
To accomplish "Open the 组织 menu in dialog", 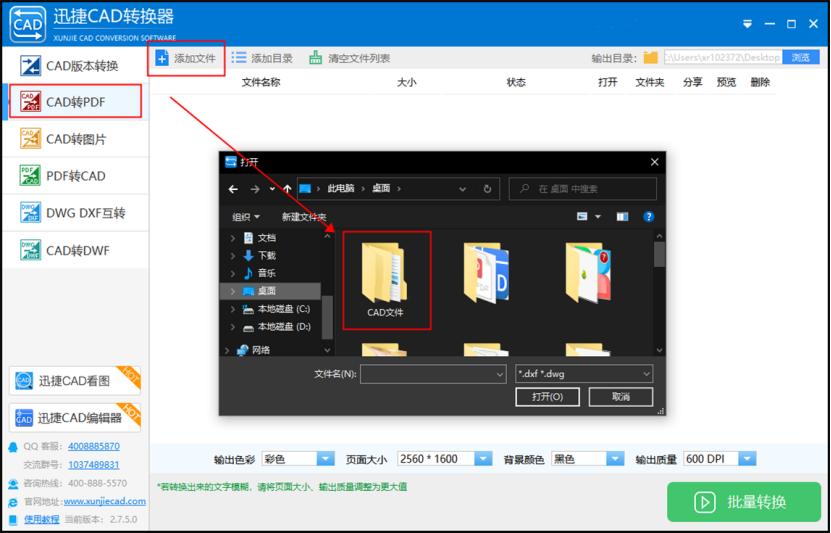I will [x=246, y=217].
